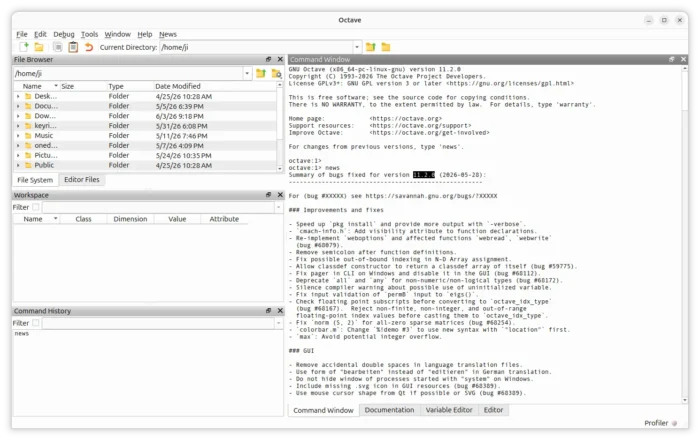Sort workspace by Dimension column
Screen dimensions: 700x440
click(130, 219)
